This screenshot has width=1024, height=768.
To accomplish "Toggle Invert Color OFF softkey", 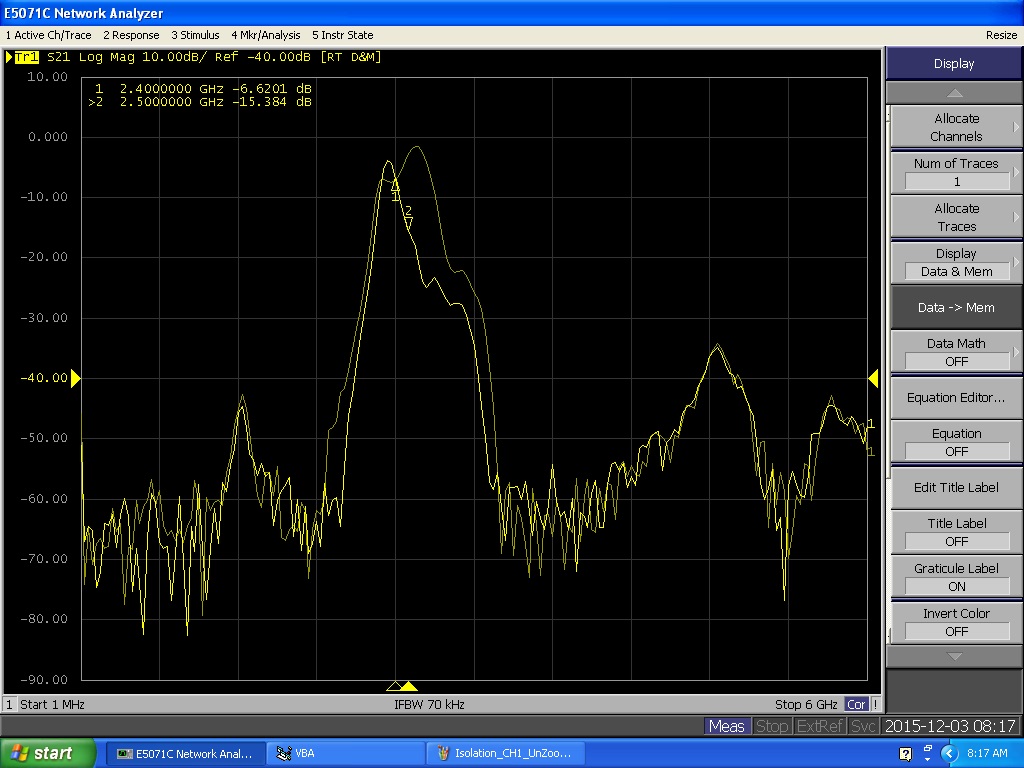I will point(956,622).
